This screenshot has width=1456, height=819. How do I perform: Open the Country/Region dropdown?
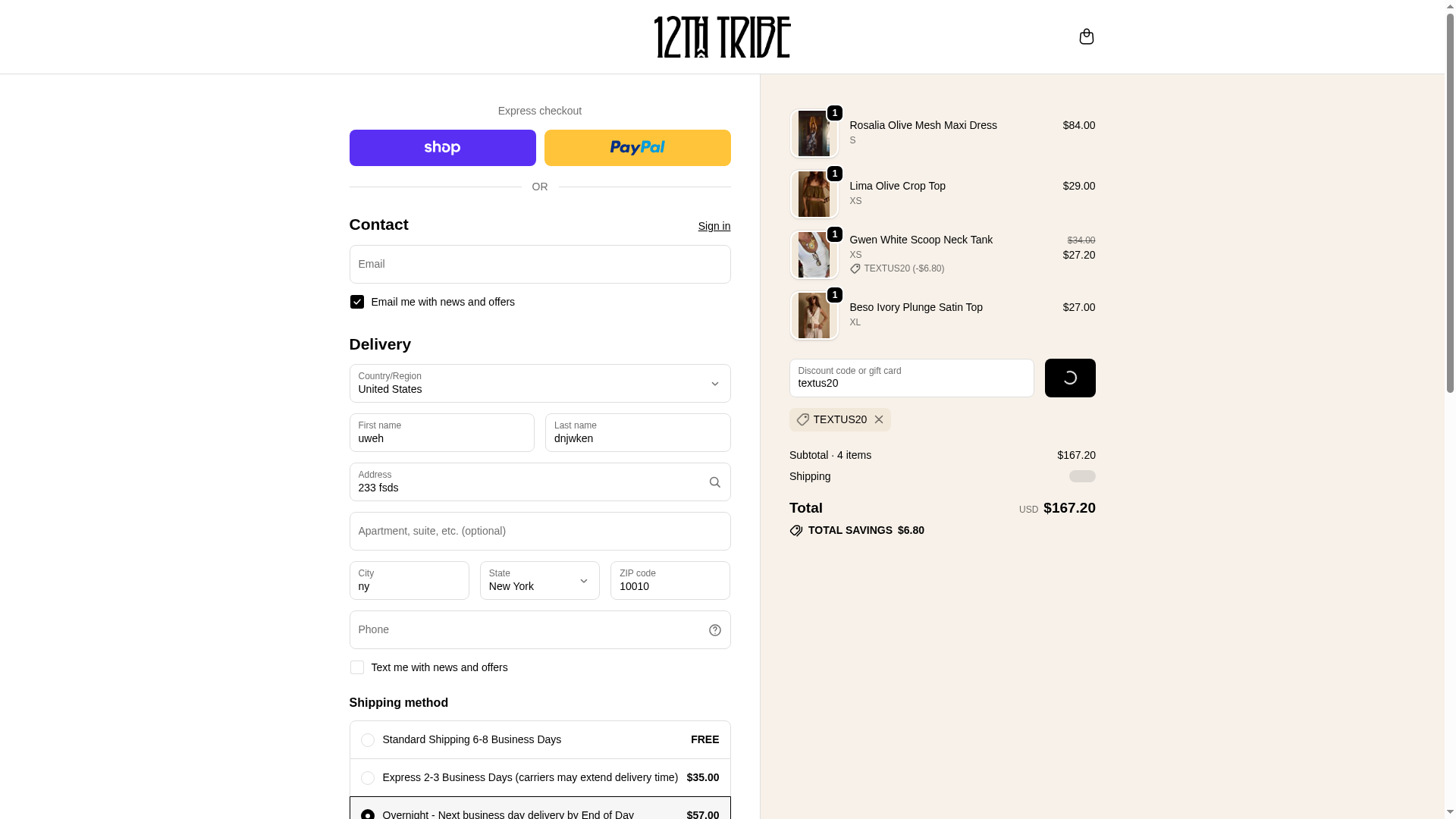coord(540,383)
